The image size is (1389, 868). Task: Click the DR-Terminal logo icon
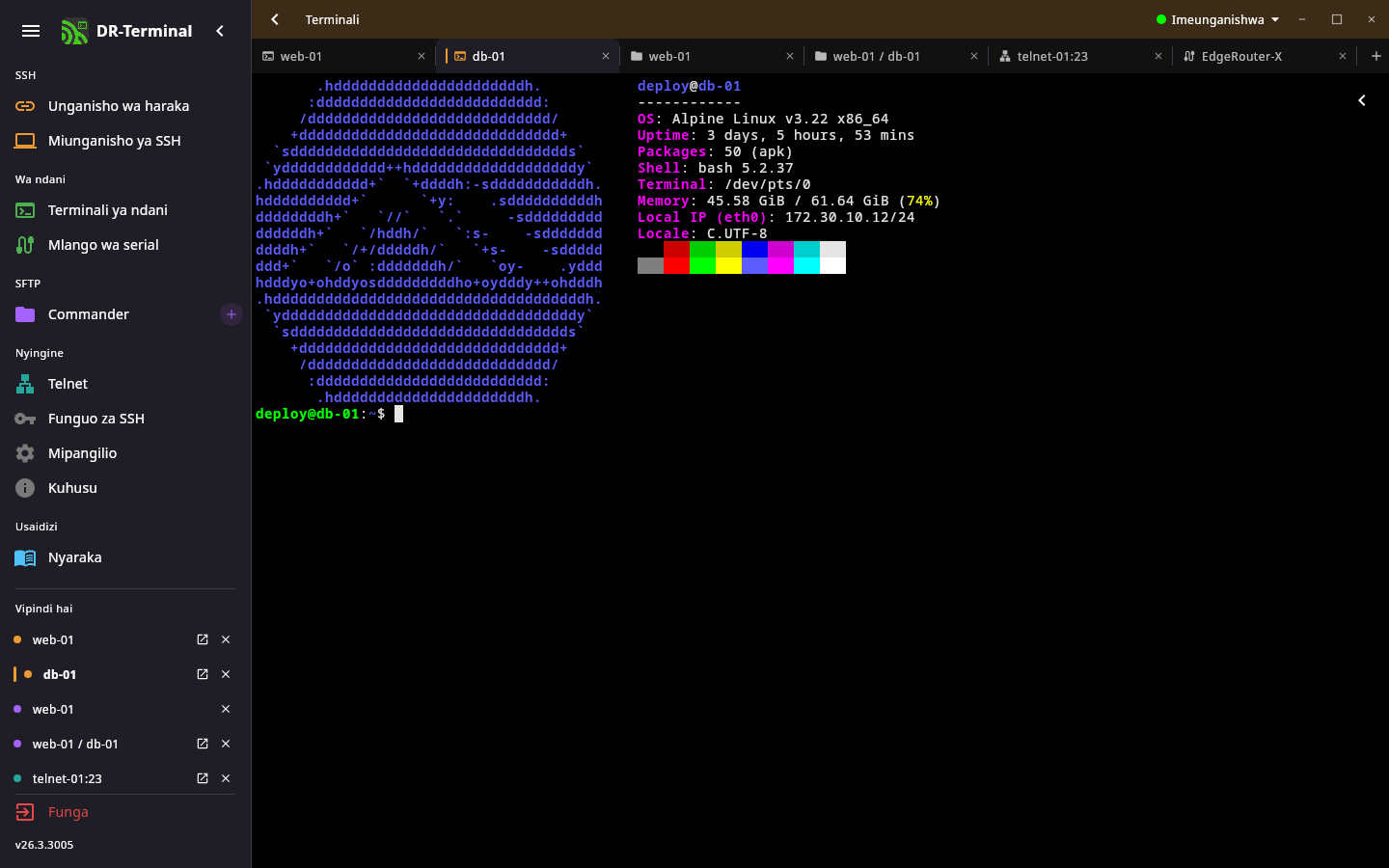pyautogui.click(x=74, y=32)
